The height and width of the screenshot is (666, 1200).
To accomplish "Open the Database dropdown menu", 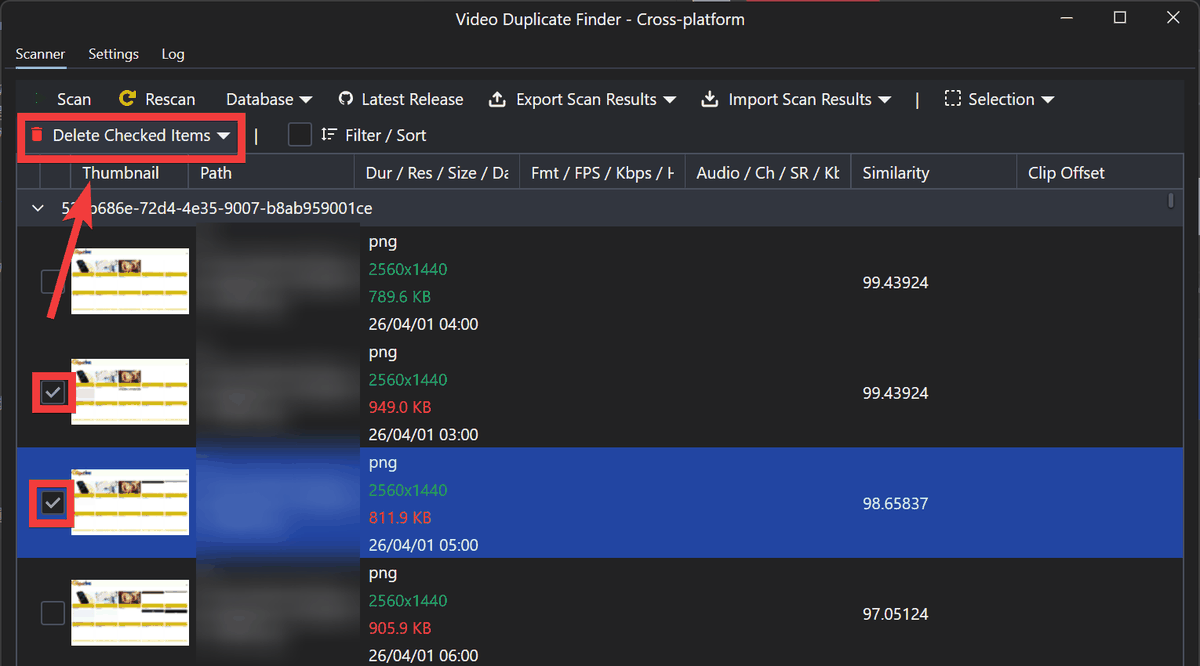I will click(x=268, y=99).
